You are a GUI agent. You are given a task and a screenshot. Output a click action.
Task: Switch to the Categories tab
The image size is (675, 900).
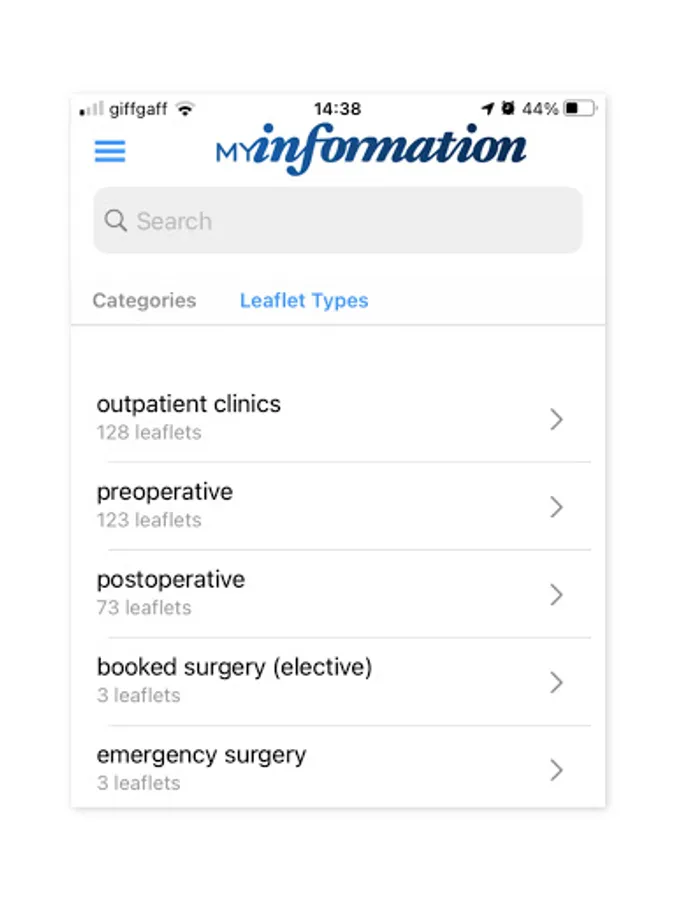[144, 300]
